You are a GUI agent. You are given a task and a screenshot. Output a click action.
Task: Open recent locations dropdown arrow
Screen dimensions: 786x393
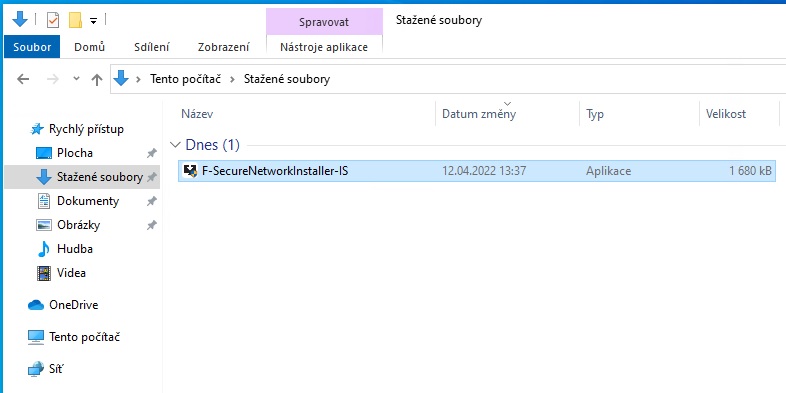point(76,79)
